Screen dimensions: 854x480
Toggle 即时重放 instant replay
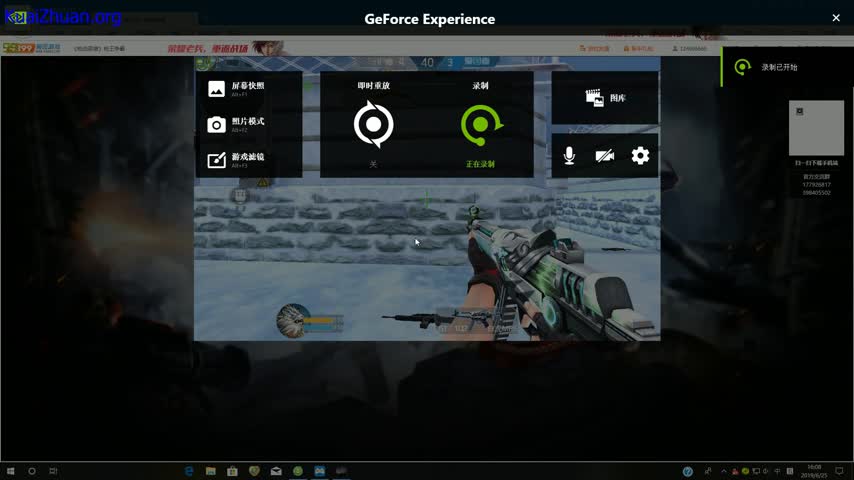point(373,124)
